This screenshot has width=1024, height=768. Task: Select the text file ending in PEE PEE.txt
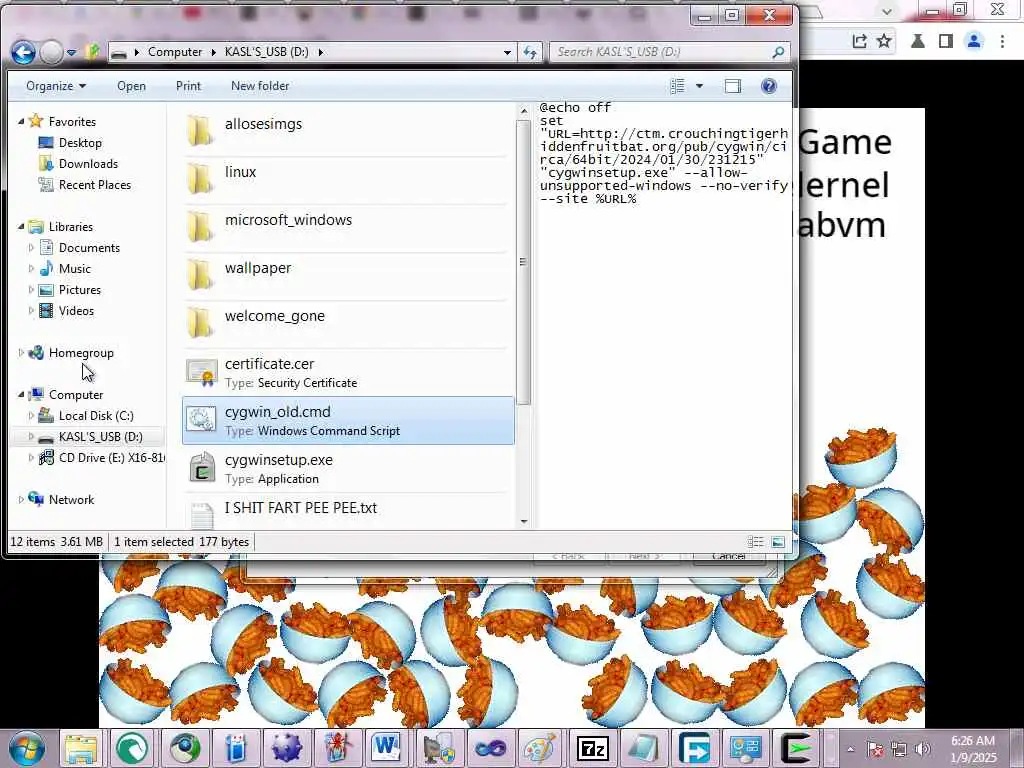click(347, 511)
